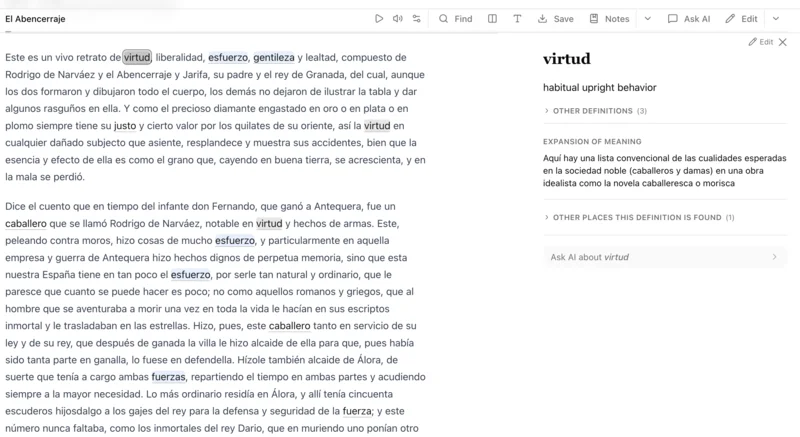Click the play audio icon

tap(379, 19)
